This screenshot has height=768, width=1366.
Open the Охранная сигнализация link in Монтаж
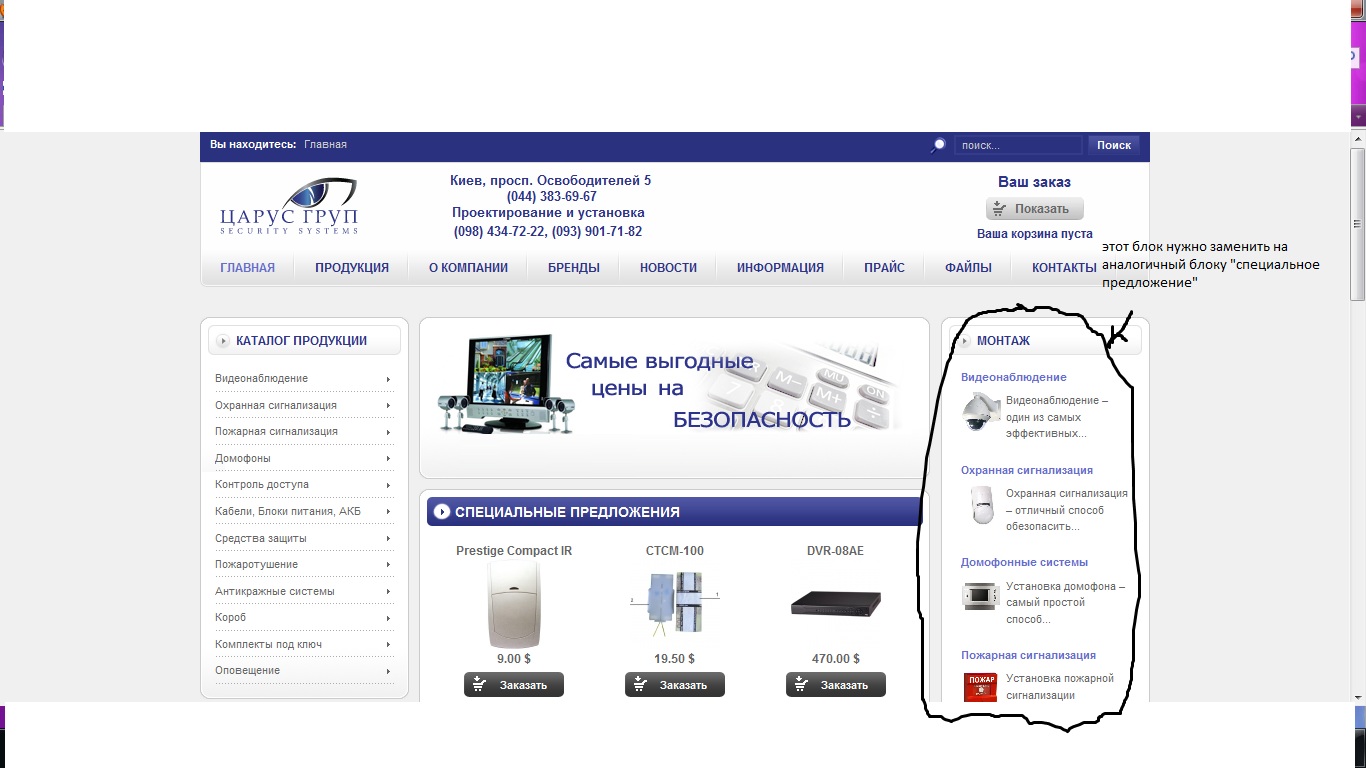click(x=1027, y=470)
